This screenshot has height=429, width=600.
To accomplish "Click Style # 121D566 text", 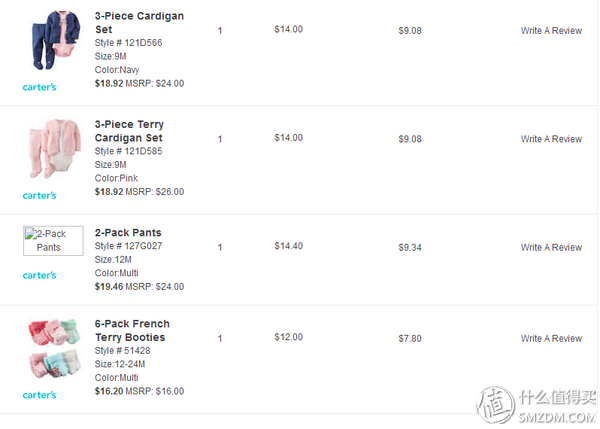I will click(x=129, y=43).
